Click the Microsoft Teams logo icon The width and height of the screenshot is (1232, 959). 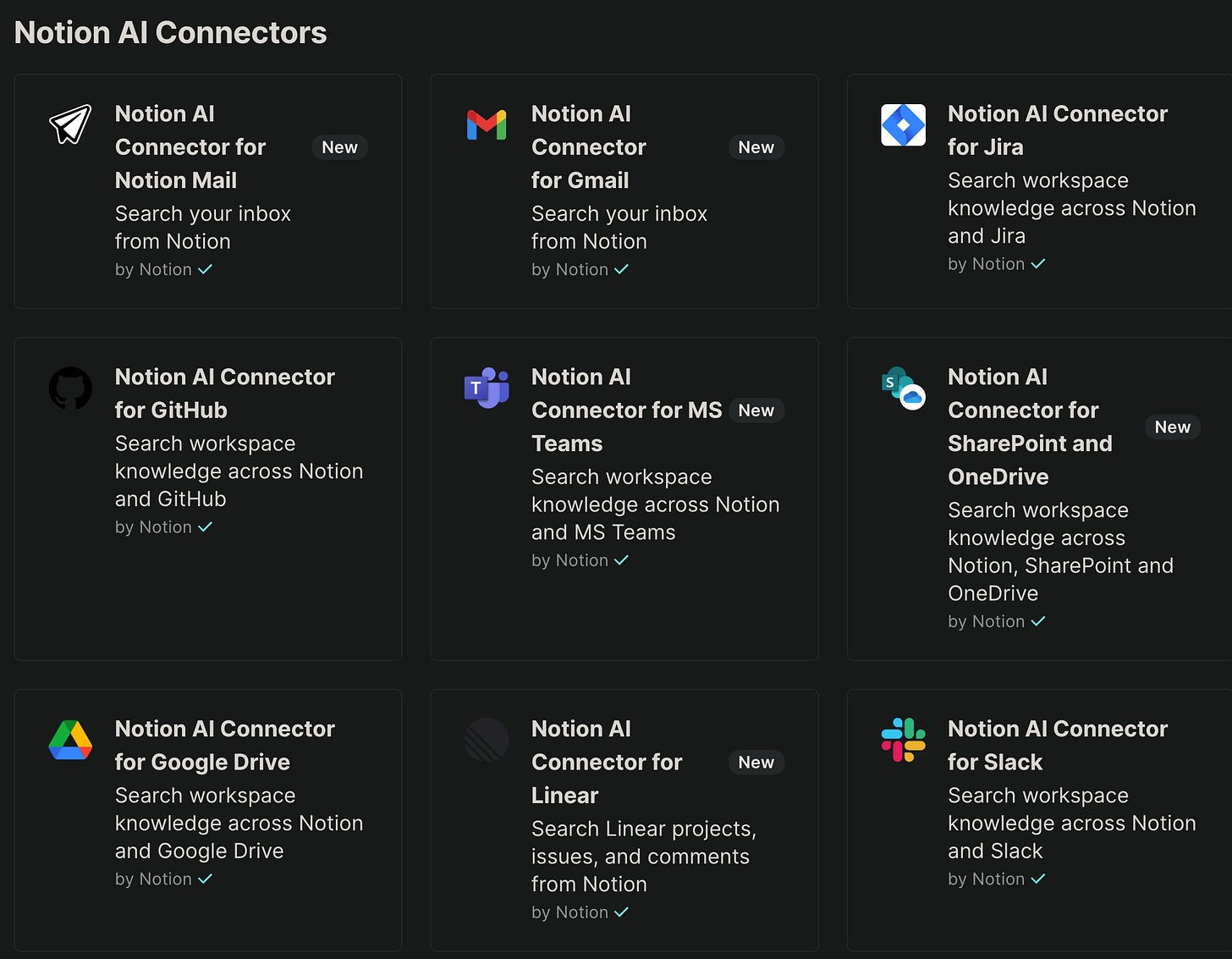click(x=487, y=388)
